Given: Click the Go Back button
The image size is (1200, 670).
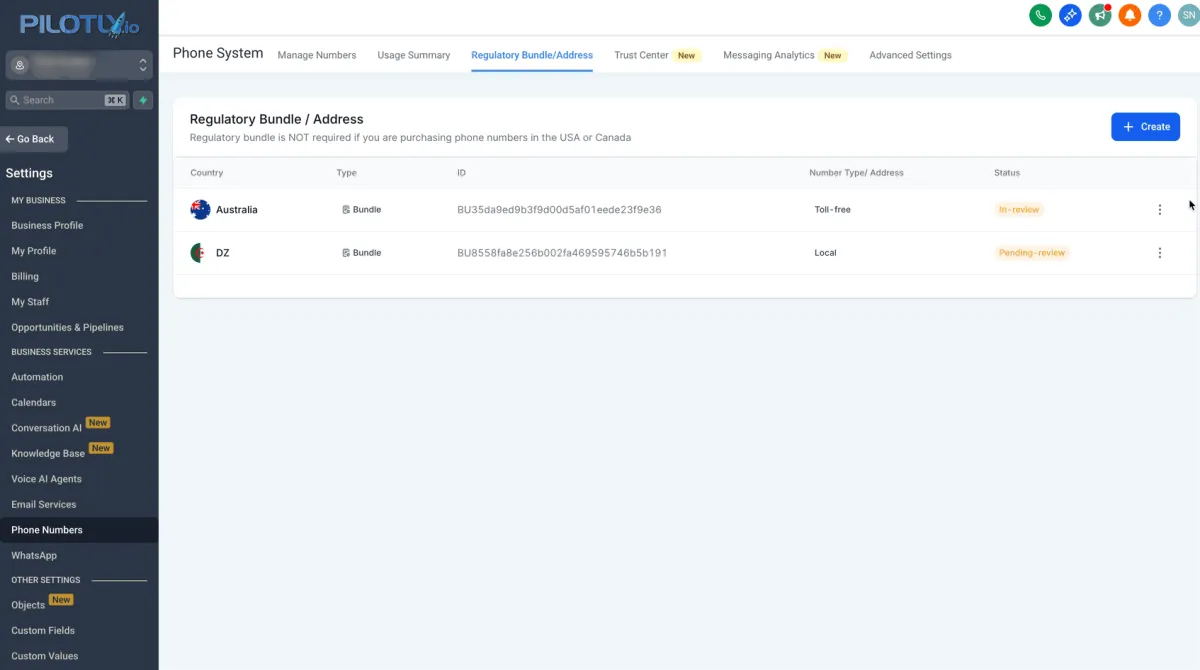Looking at the screenshot, I should click(35, 139).
